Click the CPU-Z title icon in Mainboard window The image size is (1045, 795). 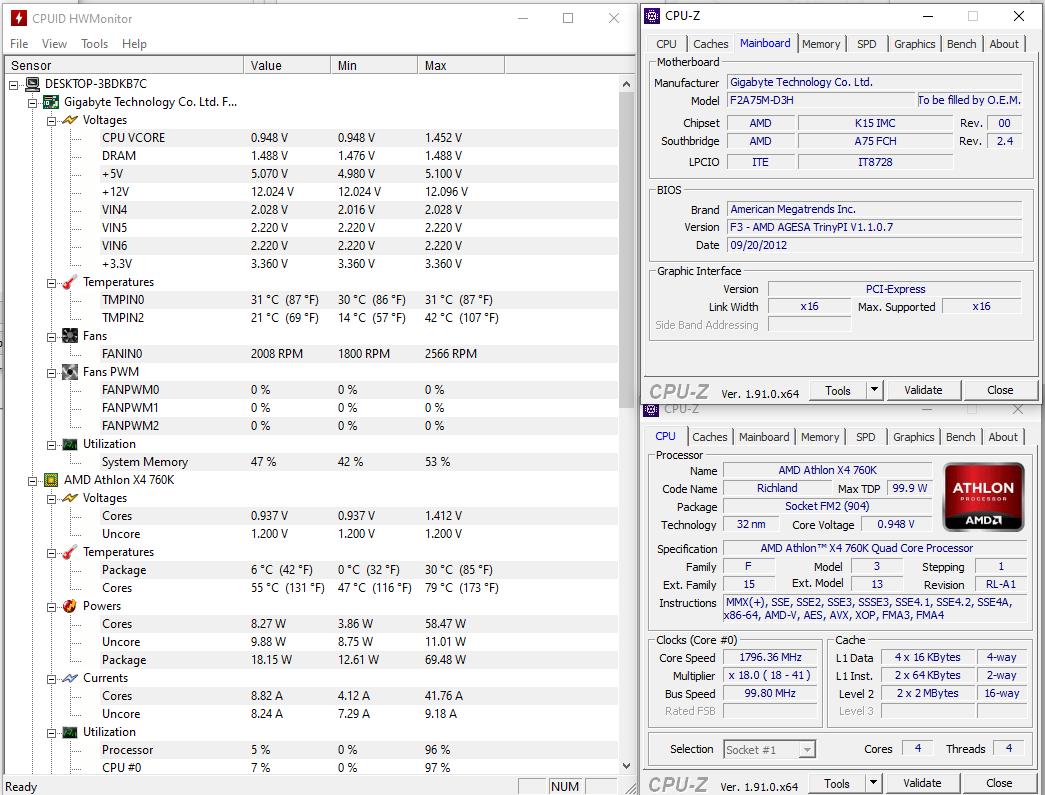[x=652, y=16]
